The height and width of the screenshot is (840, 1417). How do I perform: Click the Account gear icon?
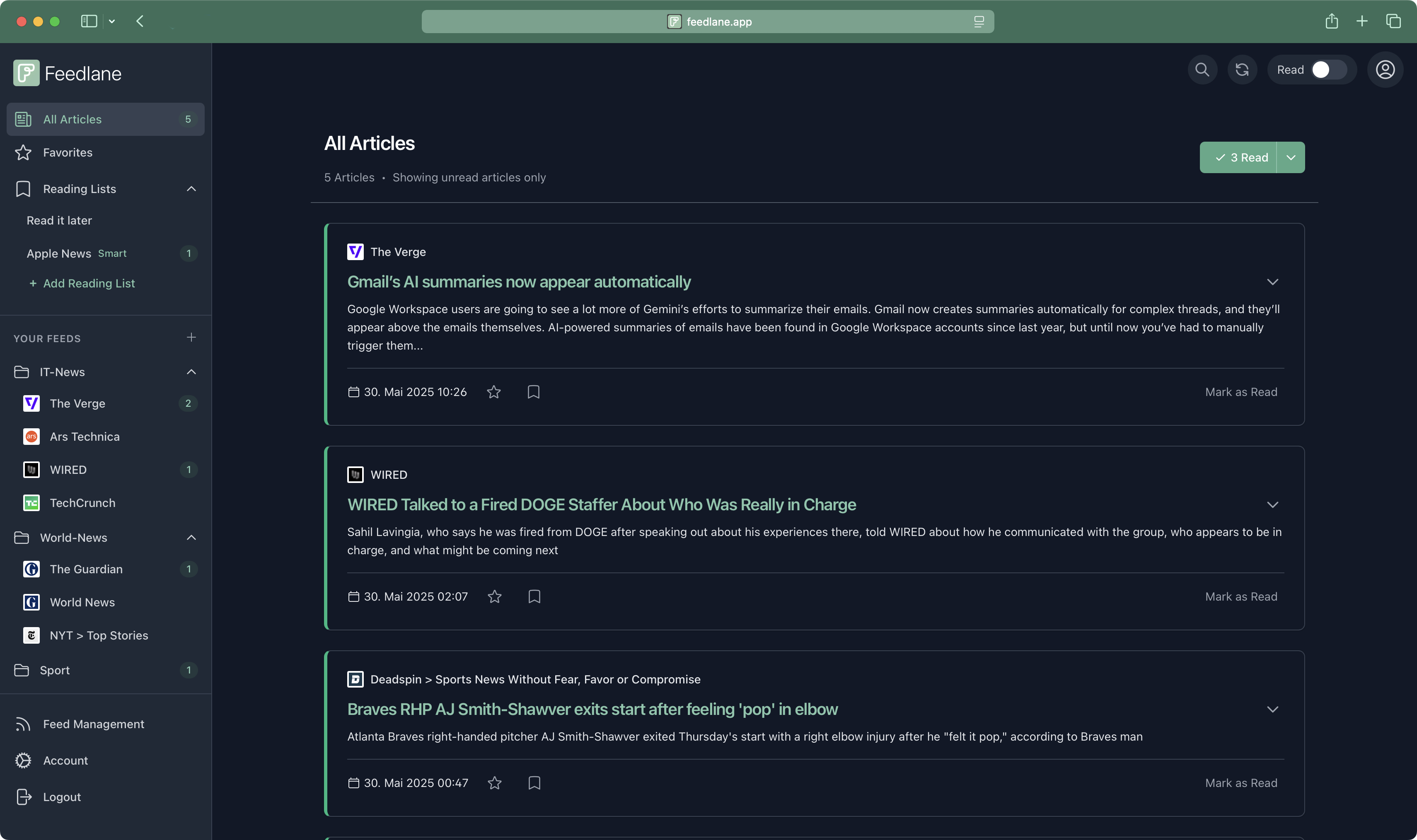tap(23, 760)
